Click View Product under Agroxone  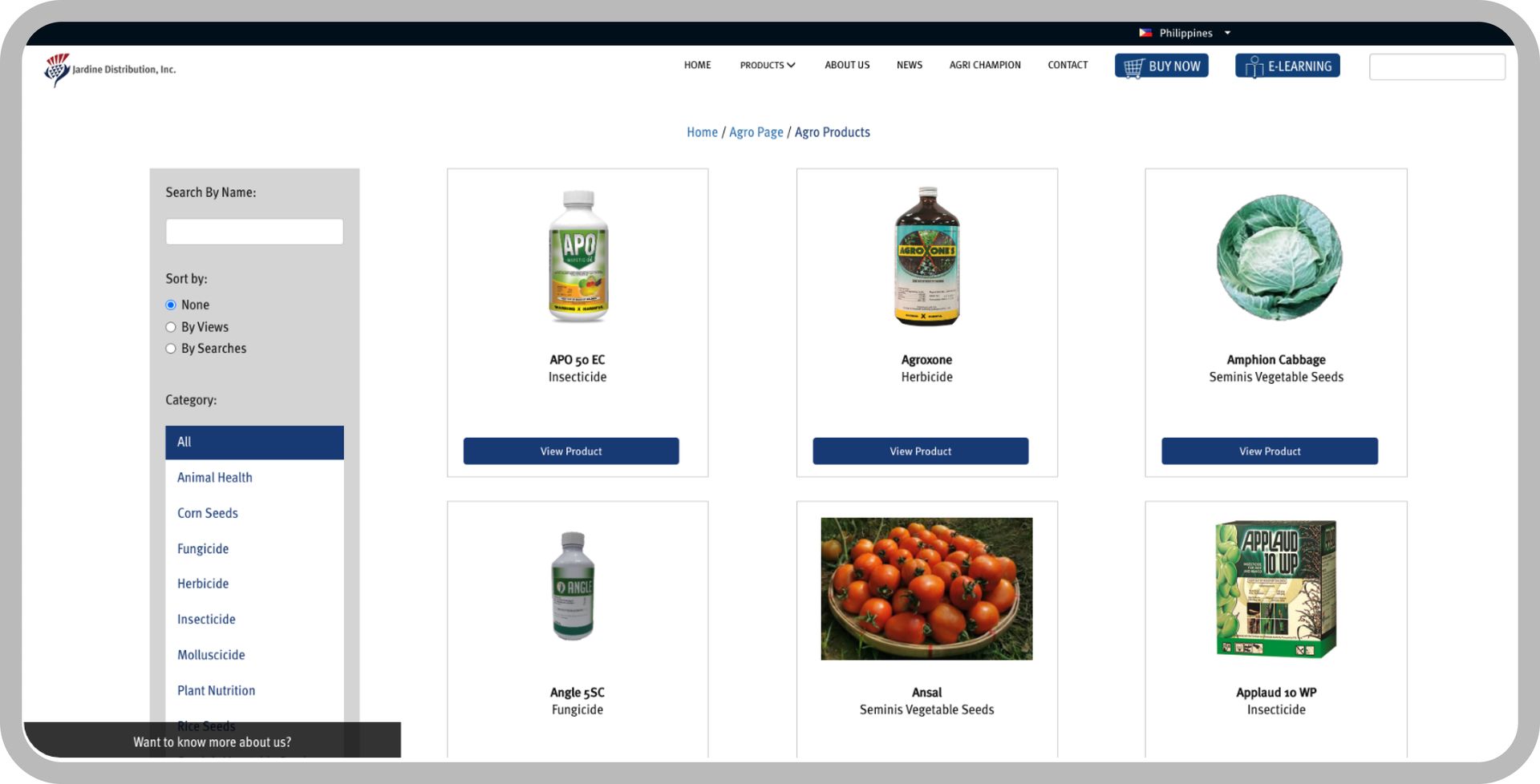pyautogui.click(x=920, y=451)
